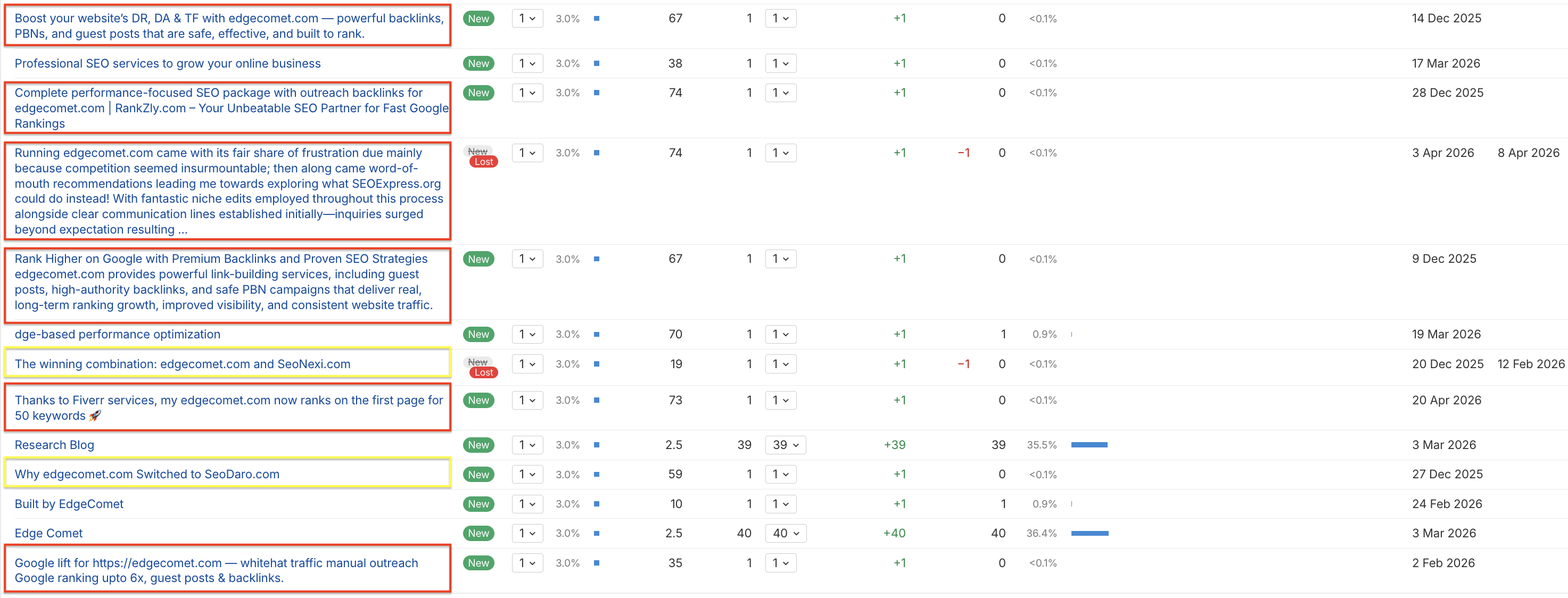The width and height of the screenshot is (1568, 598).
Task: Click the +39 value in Research Blog row
Action: [894, 445]
